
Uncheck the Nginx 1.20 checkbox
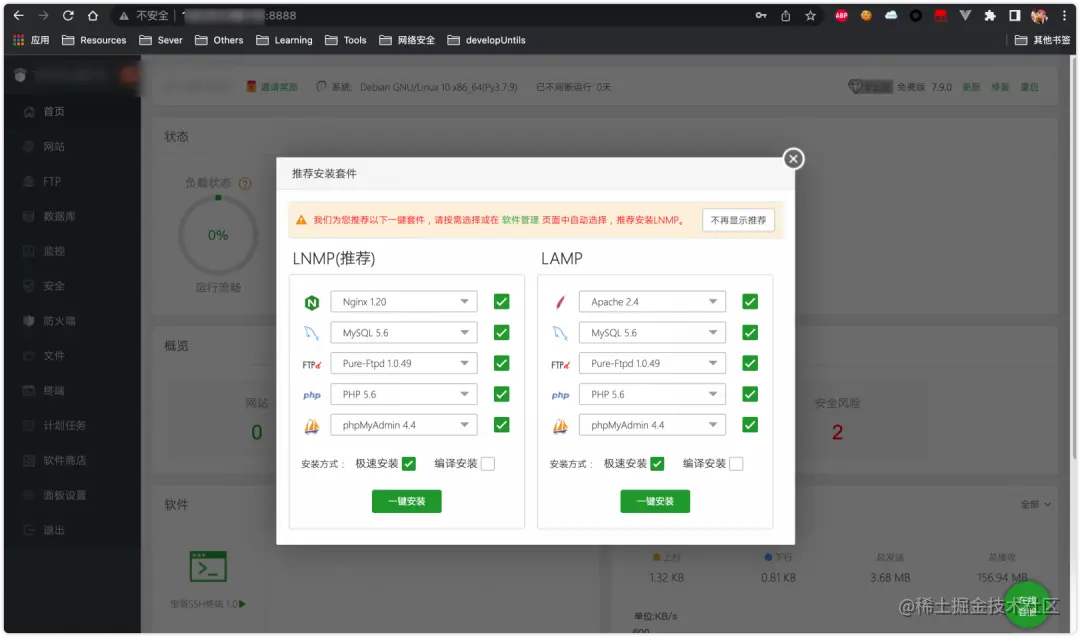click(501, 301)
